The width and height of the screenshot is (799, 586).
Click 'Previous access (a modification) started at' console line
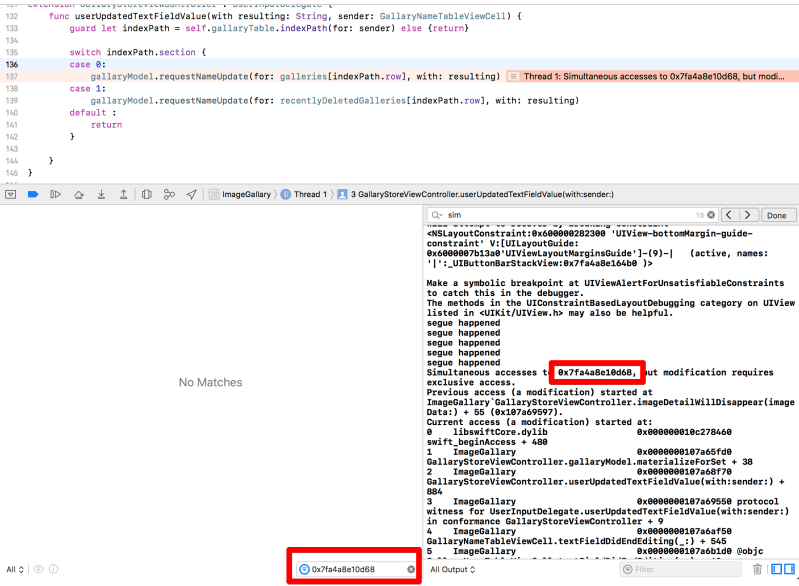[x=540, y=392]
